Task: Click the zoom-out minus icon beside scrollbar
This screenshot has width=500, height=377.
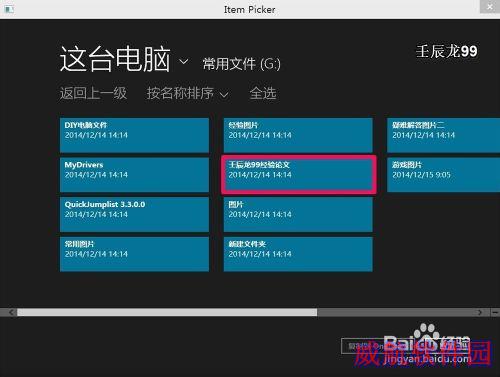Action: 495,312
